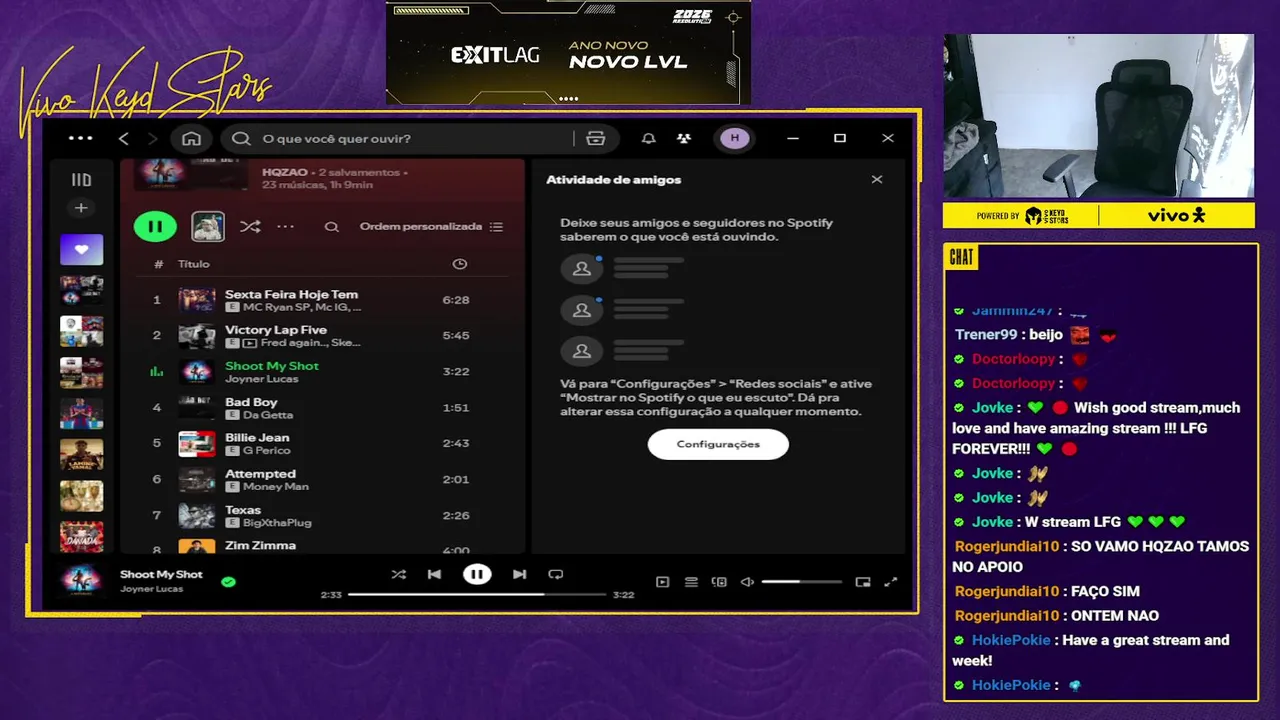Image resolution: width=1280 pixels, height=720 pixels.
Task: Open the Liked Songs heart tile
Action: tap(81, 249)
